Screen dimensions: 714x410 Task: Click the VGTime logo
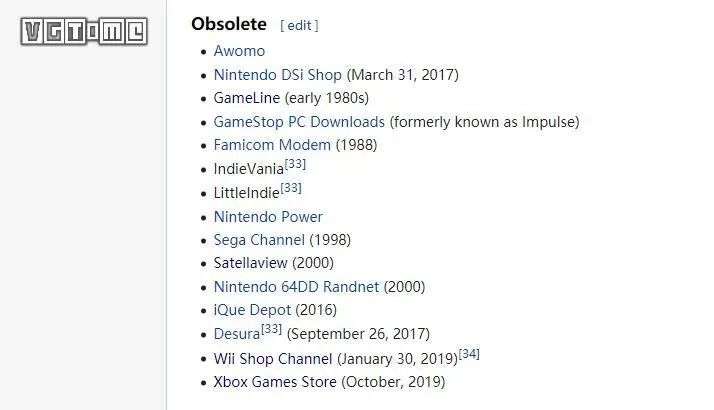pos(84,31)
